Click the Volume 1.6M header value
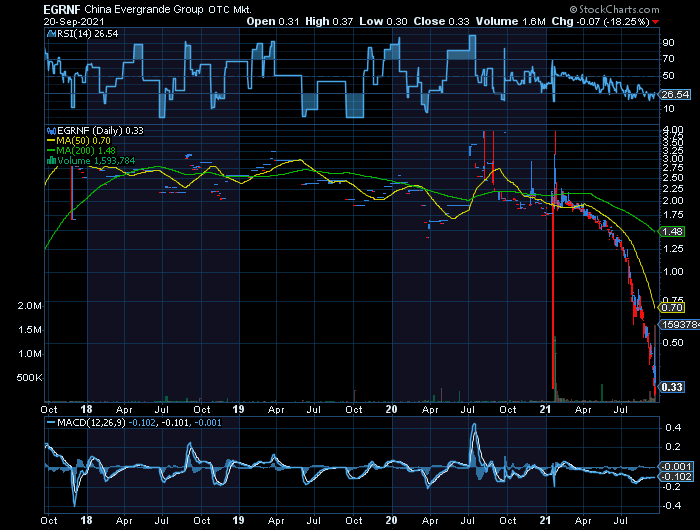Image resolution: width=700 pixels, height=530 pixels. tap(510, 21)
